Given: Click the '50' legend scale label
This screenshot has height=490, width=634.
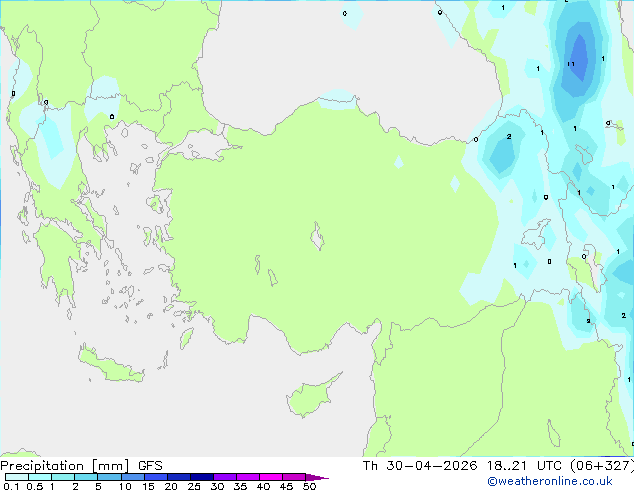Looking at the screenshot, I should [309, 486].
